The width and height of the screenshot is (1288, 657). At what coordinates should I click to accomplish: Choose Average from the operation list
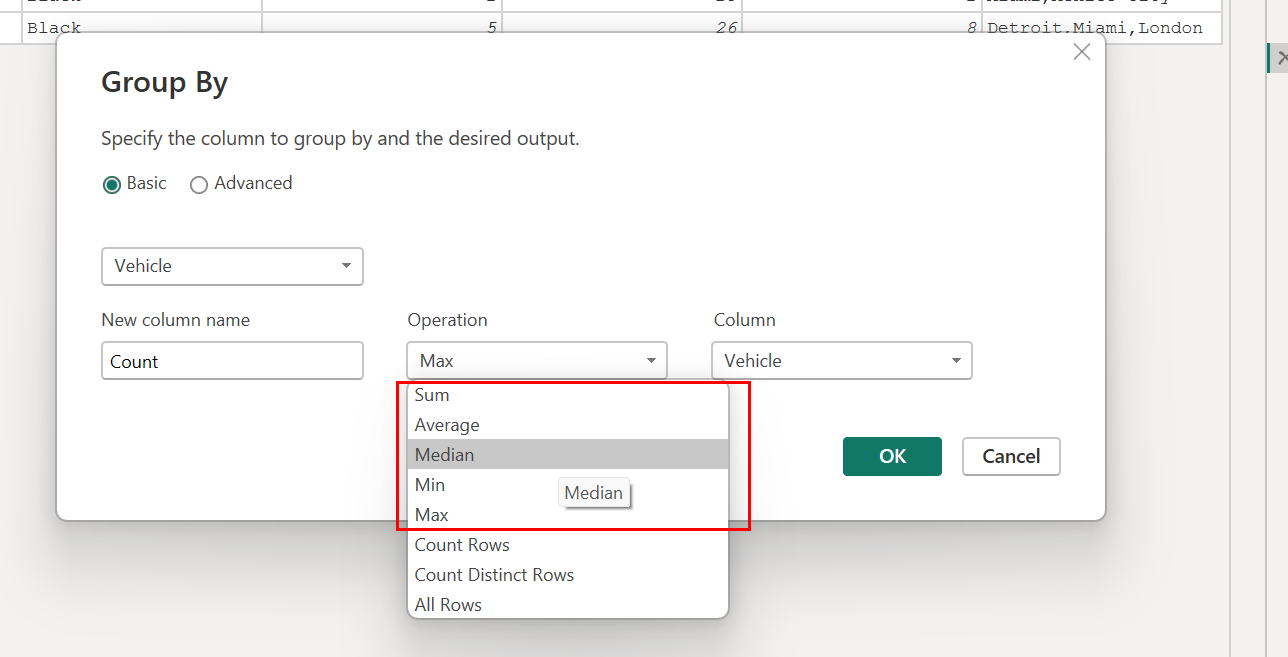568,425
